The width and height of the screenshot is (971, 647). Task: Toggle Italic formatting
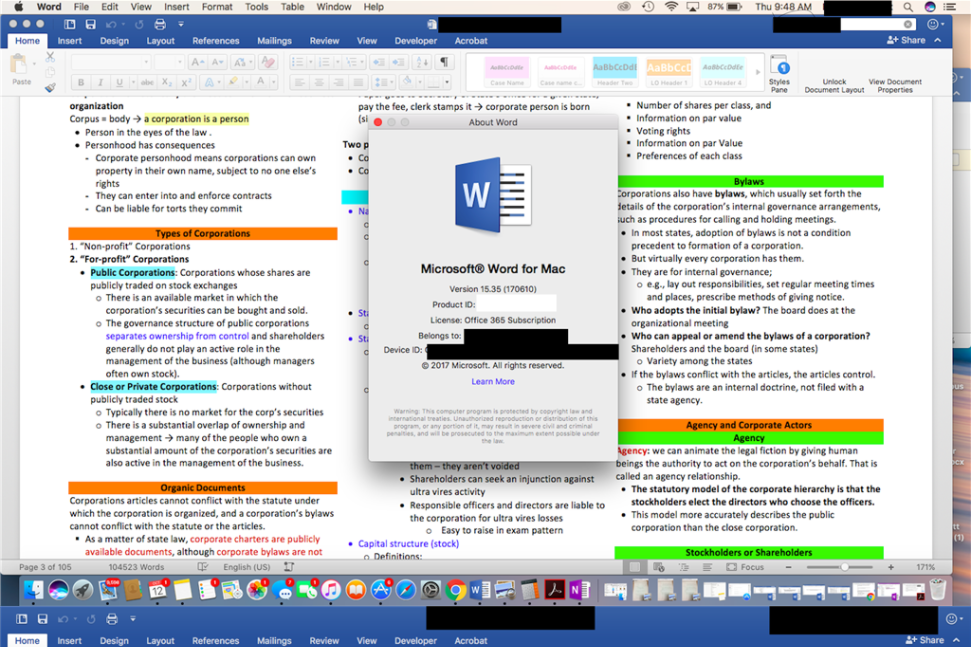click(100, 82)
